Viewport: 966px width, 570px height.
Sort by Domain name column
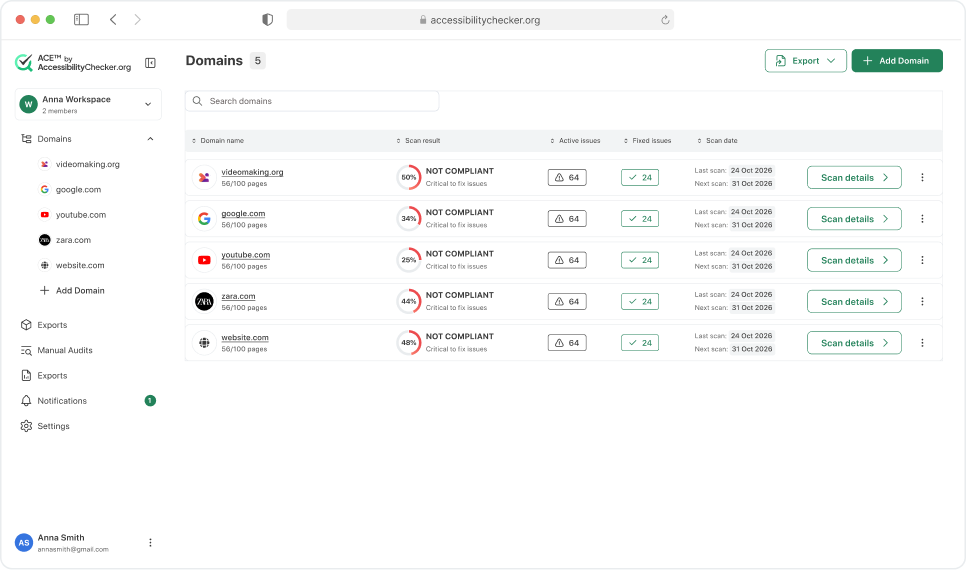click(218, 140)
